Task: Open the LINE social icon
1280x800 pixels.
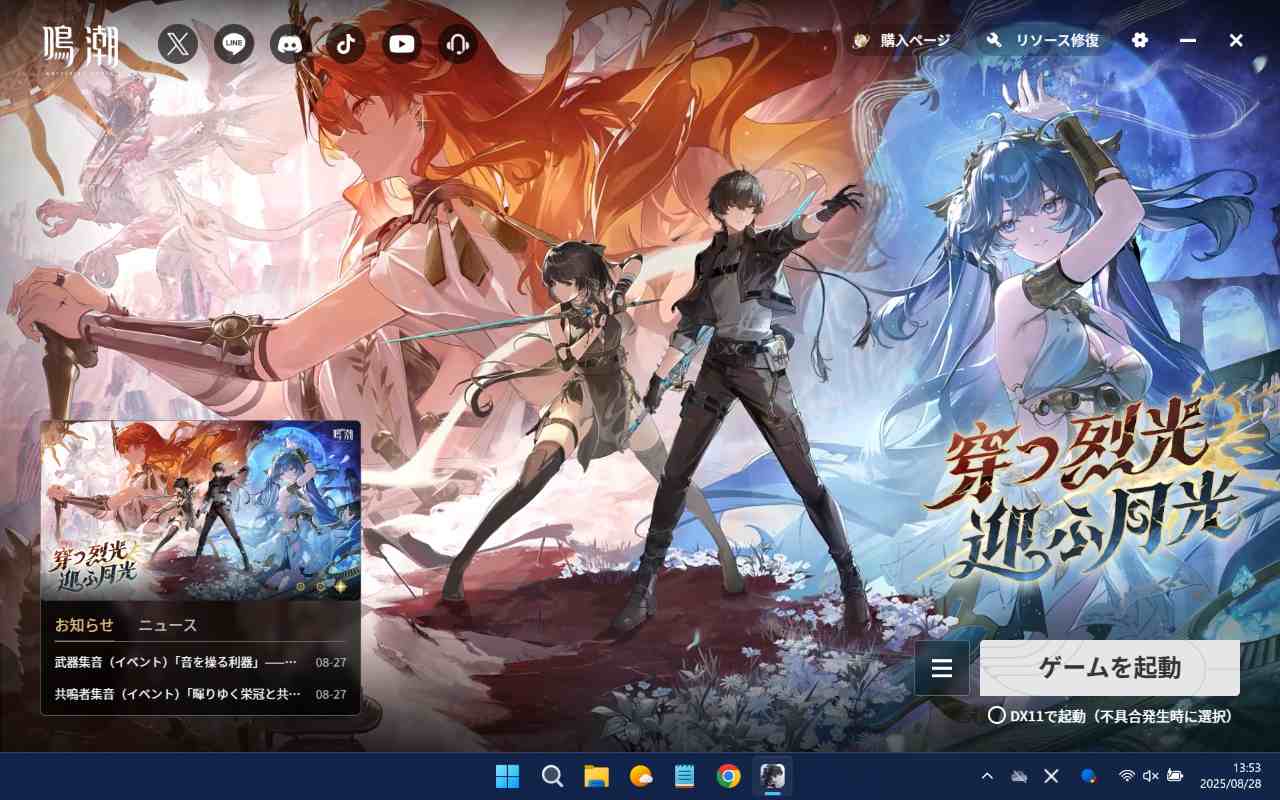Action: tap(234, 44)
